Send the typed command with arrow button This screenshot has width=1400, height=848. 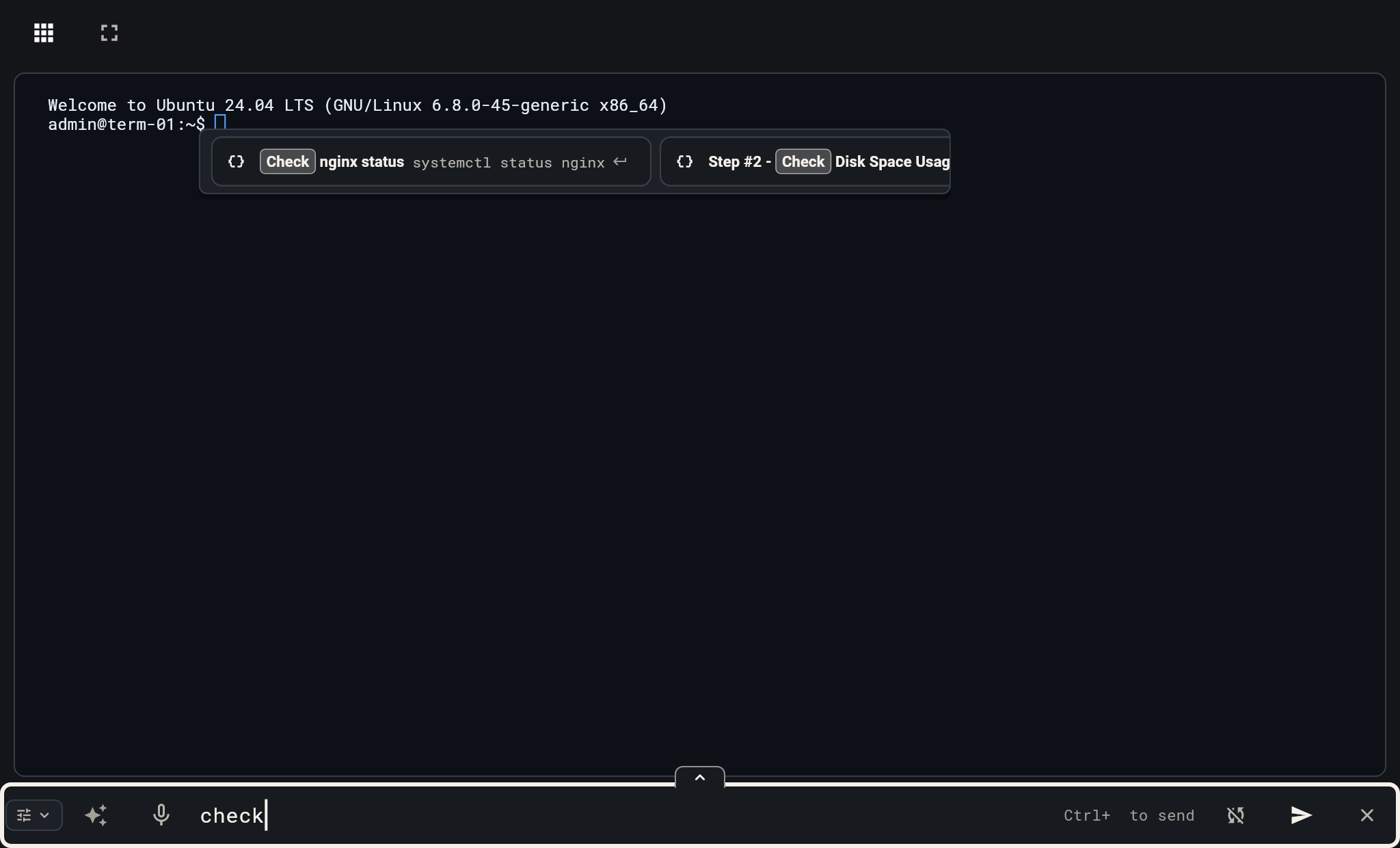(1301, 815)
